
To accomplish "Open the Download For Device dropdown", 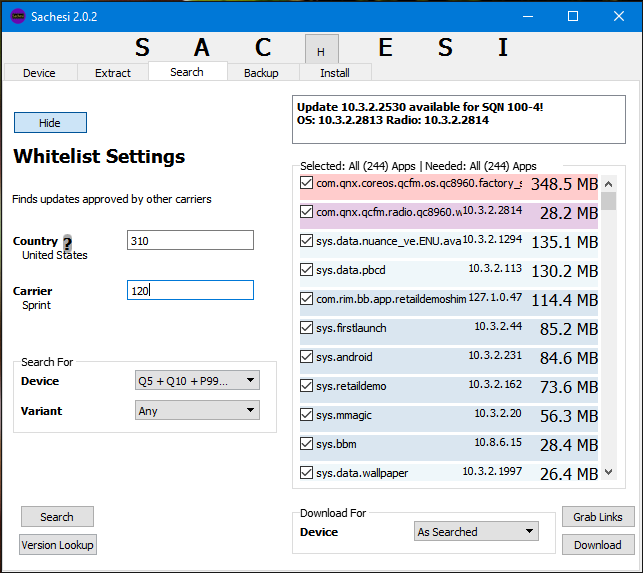I will click(476, 532).
